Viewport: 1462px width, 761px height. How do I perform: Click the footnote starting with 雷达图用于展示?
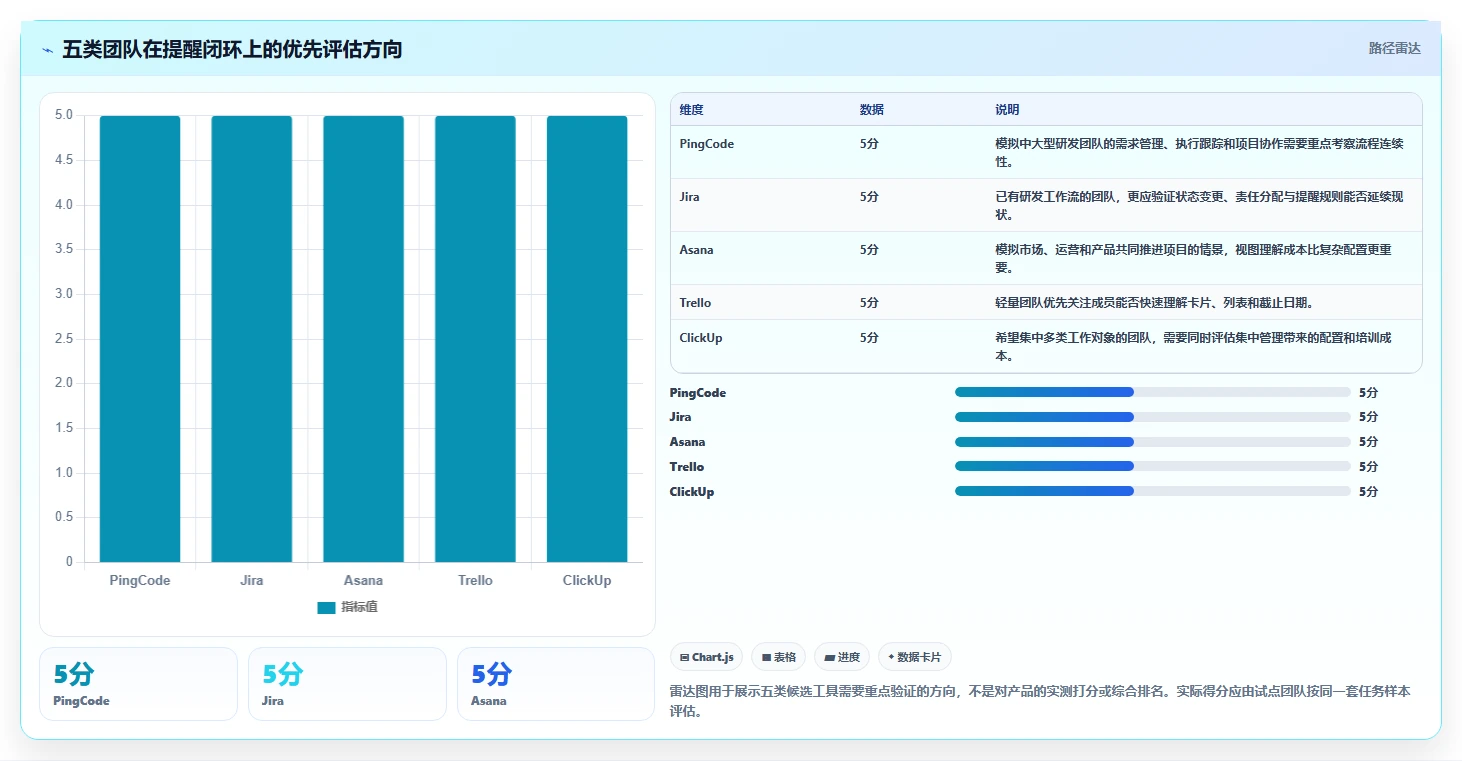pyautogui.click(x=1040, y=701)
